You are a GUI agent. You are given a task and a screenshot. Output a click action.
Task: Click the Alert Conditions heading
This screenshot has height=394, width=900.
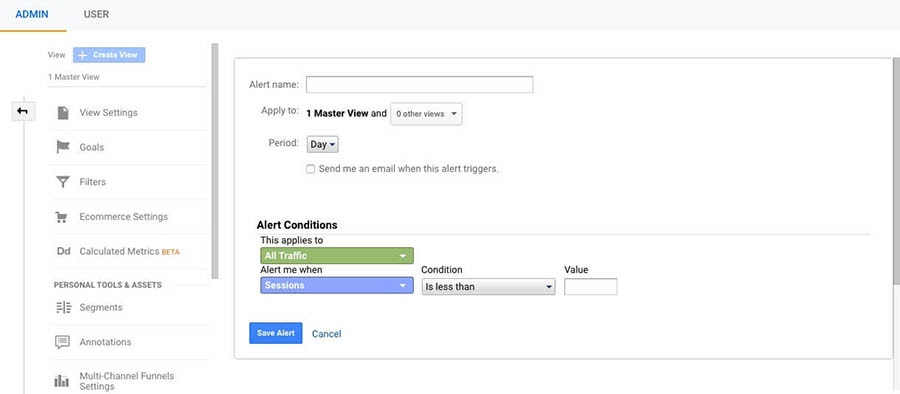[x=297, y=225]
